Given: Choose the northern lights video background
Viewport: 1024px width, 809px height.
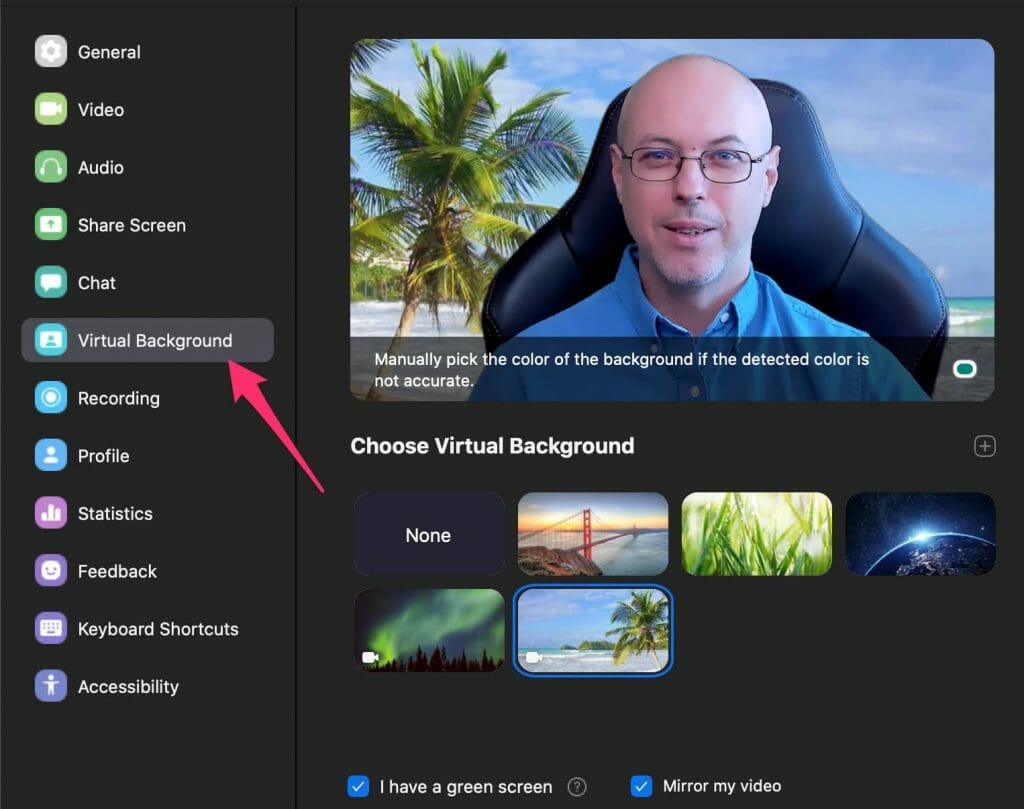Looking at the screenshot, I should (x=429, y=630).
